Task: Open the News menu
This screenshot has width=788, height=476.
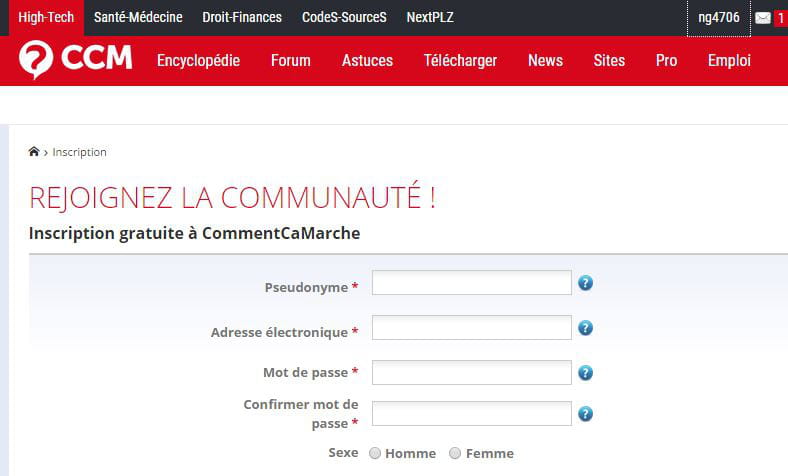Action: tap(545, 61)
